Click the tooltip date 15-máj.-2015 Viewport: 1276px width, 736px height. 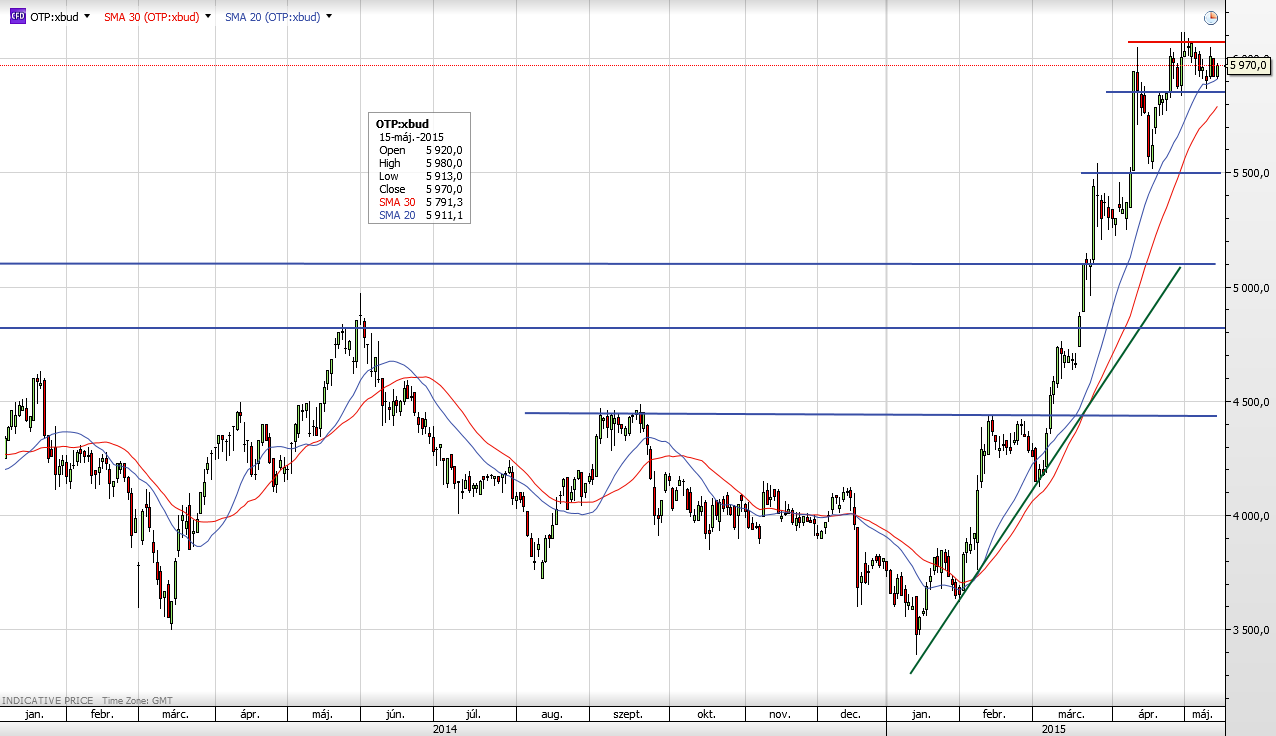click(411, 137)
